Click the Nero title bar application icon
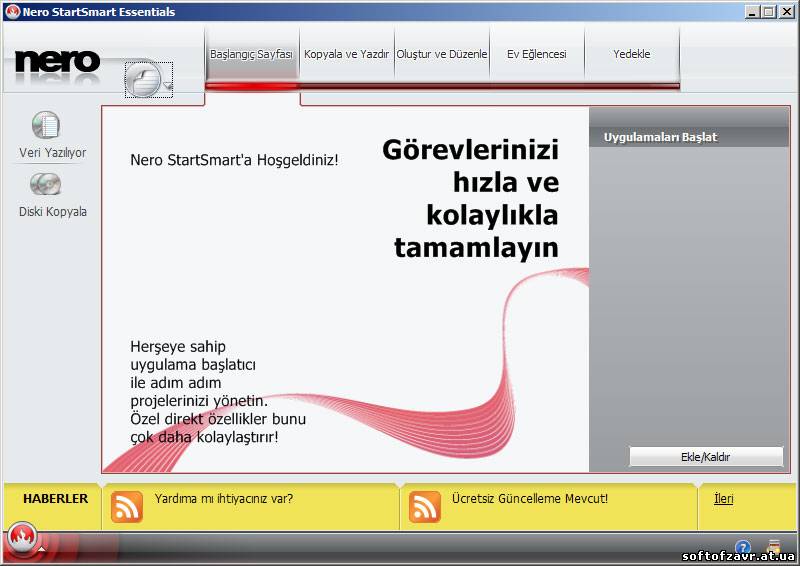 coord(12,11)
